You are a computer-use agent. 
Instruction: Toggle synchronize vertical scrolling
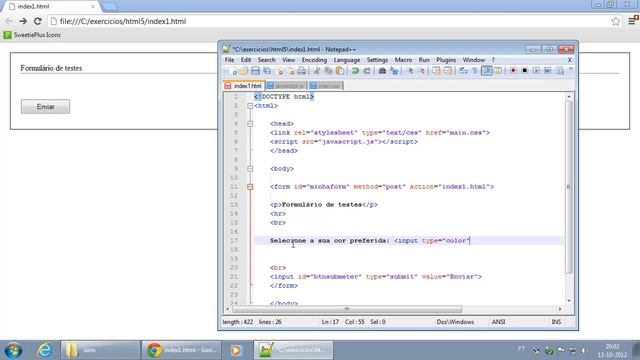click(436, 71)
